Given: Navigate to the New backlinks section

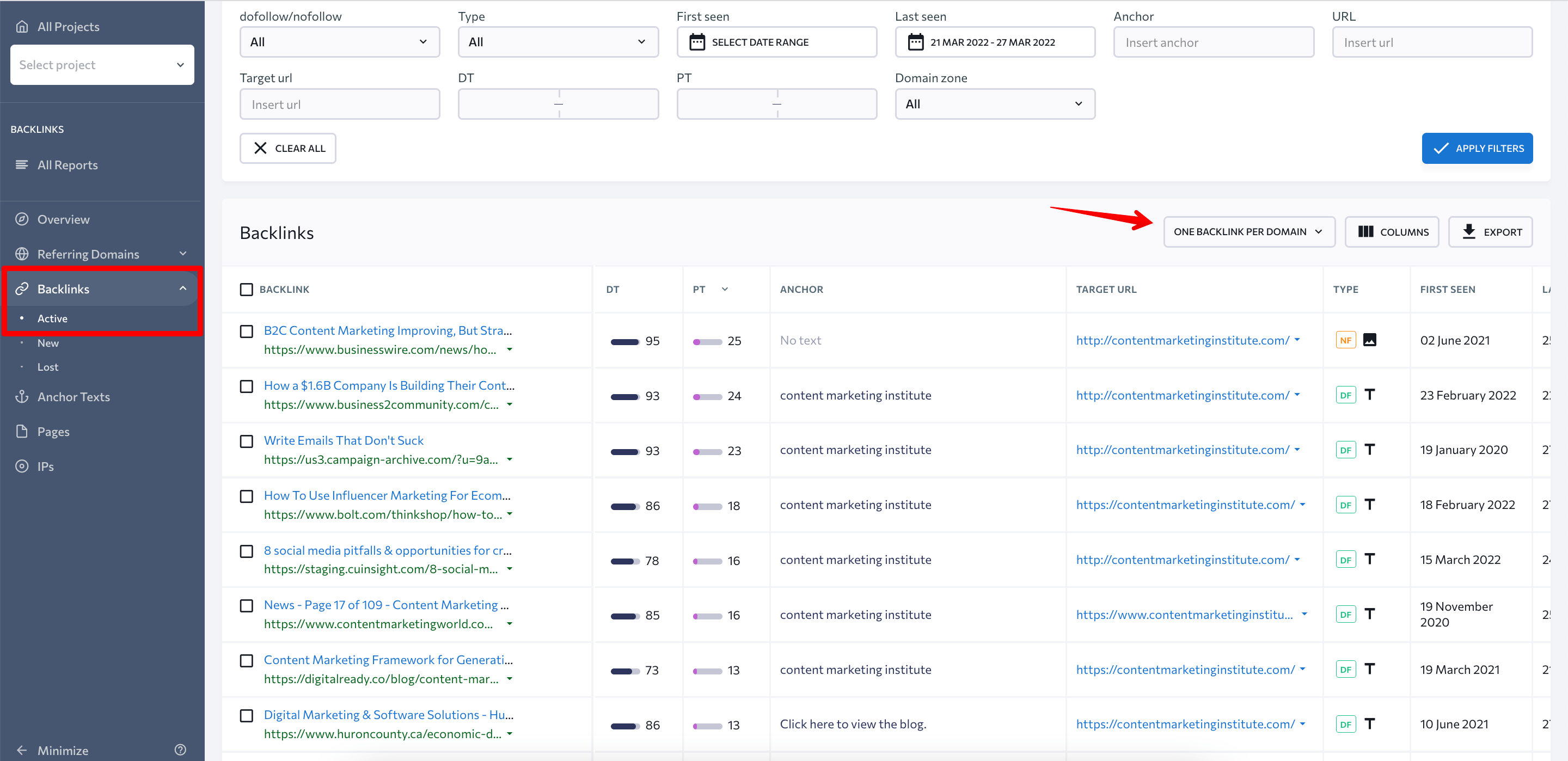Looking at the screenshot, I should point(48,342).
